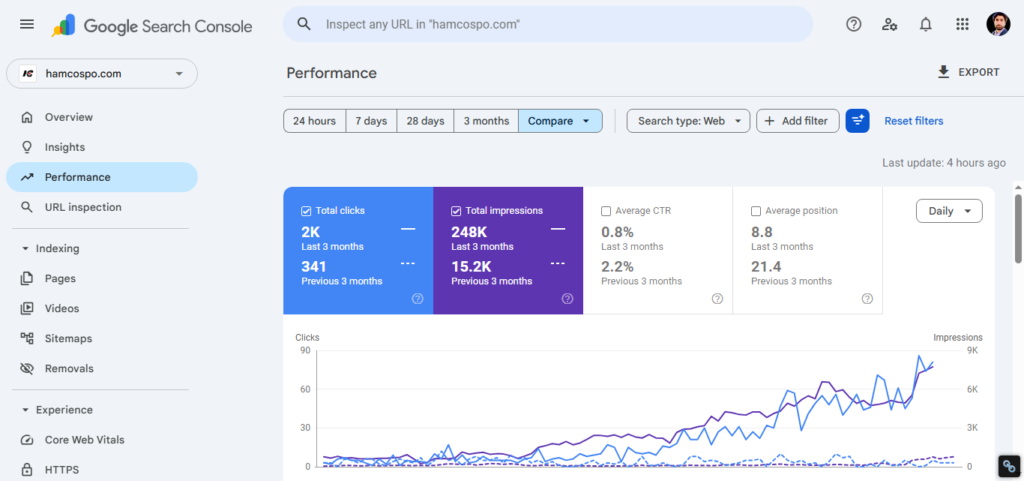Open help on the Average CTR card
The height and width of the screenshot is (481, 1024).
(717, 299)
